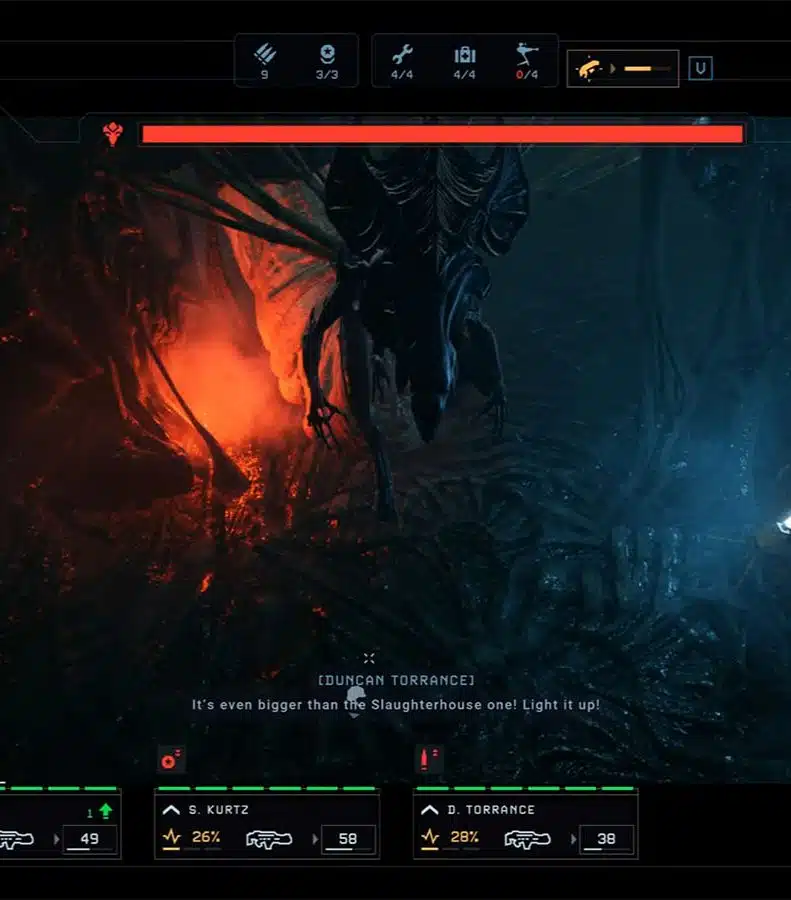
Task: Click D. Torrance's ammo count 38 box
Action: [x=606, y=839]
